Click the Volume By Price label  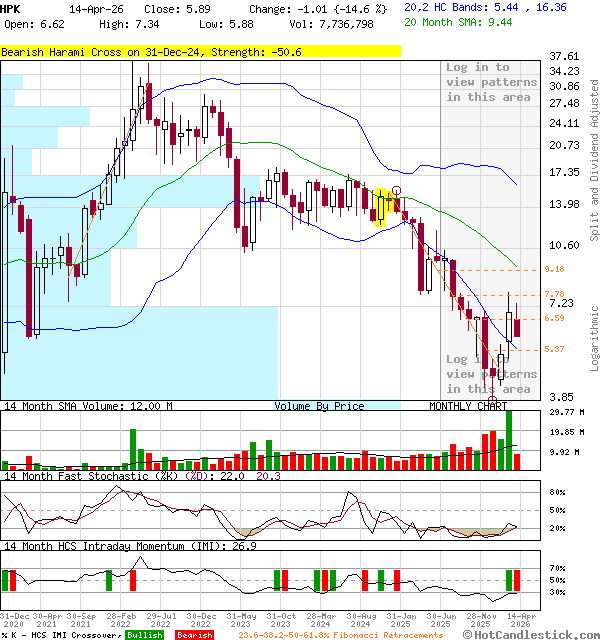[x=319, y=406]
